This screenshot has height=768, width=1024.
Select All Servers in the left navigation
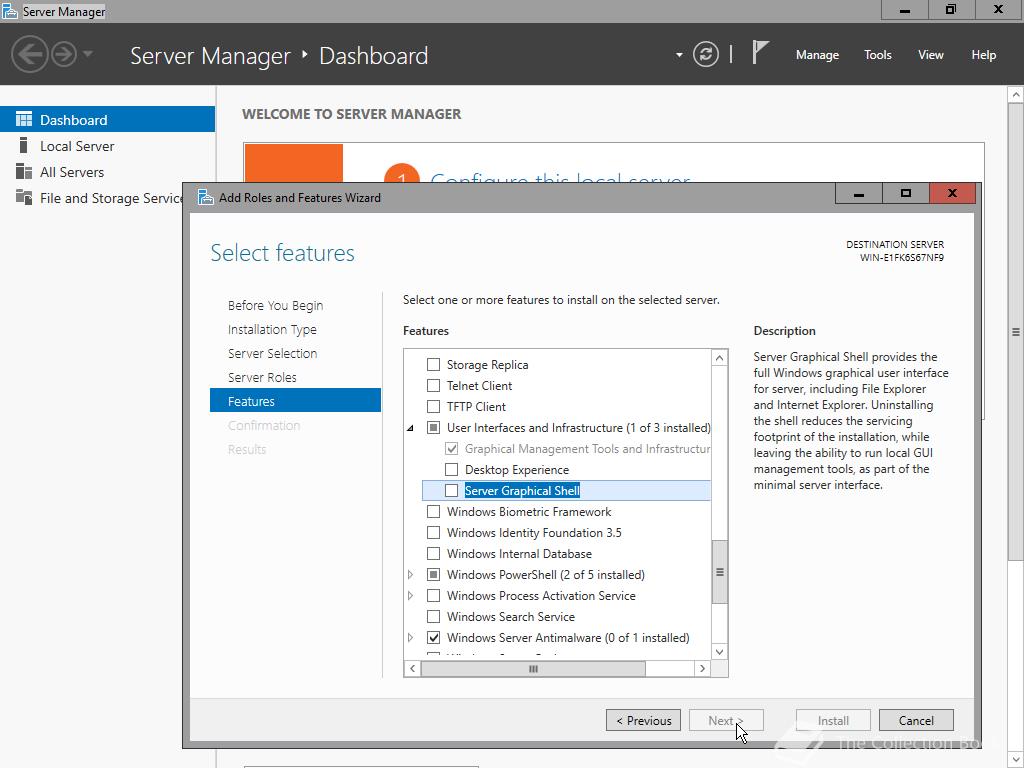point(107,172)
